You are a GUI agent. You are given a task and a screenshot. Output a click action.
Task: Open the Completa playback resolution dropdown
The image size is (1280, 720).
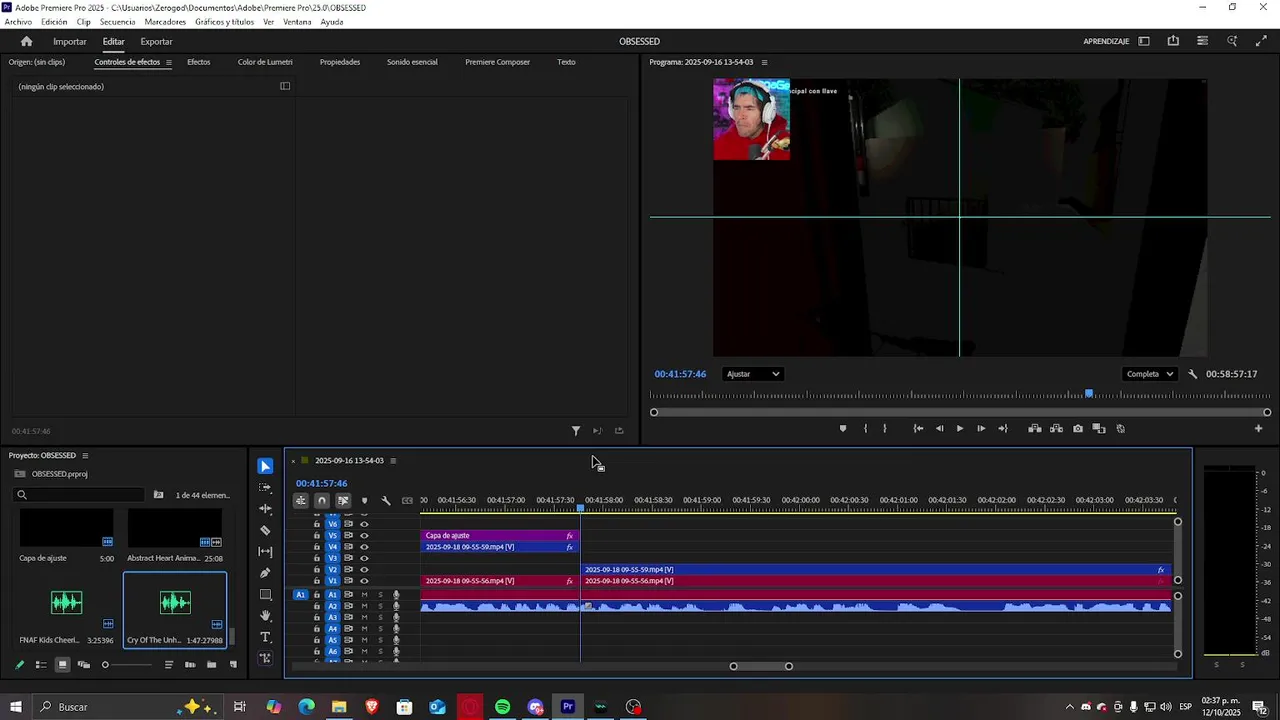(1150, 374)
